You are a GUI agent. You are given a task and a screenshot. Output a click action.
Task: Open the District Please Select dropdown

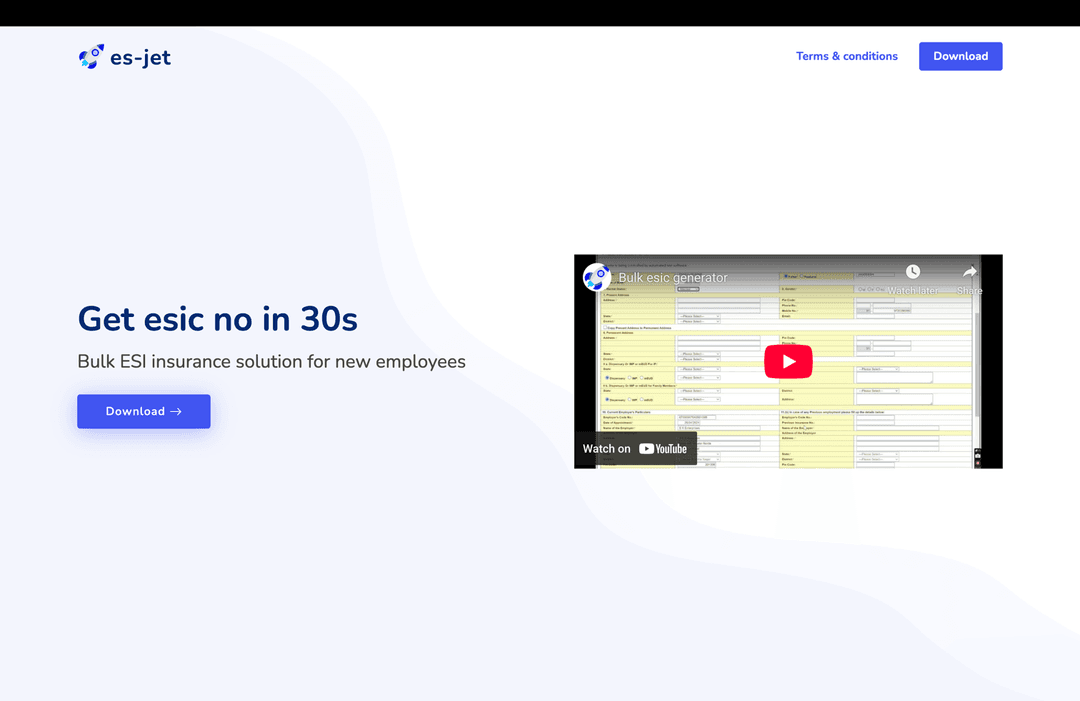click(x=698, y=322)
